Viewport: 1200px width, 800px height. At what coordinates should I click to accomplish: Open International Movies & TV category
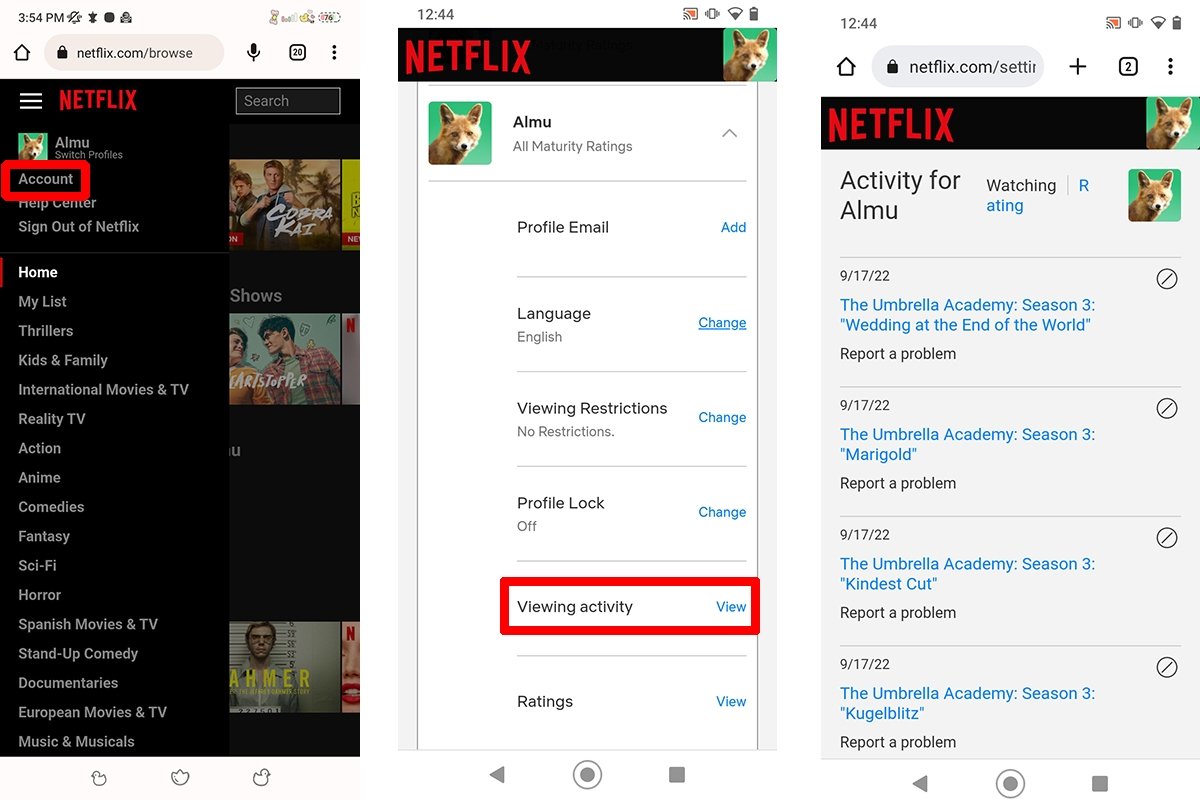pos(104,390)
